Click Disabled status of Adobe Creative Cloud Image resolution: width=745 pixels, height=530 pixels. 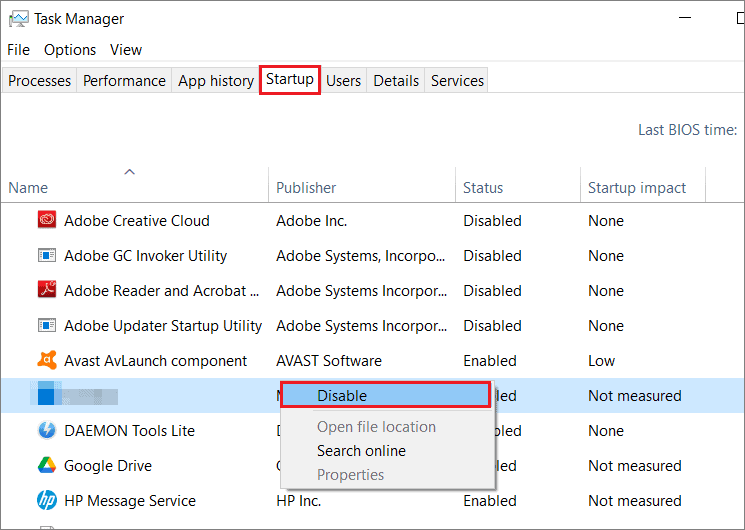tap(492, 221)
